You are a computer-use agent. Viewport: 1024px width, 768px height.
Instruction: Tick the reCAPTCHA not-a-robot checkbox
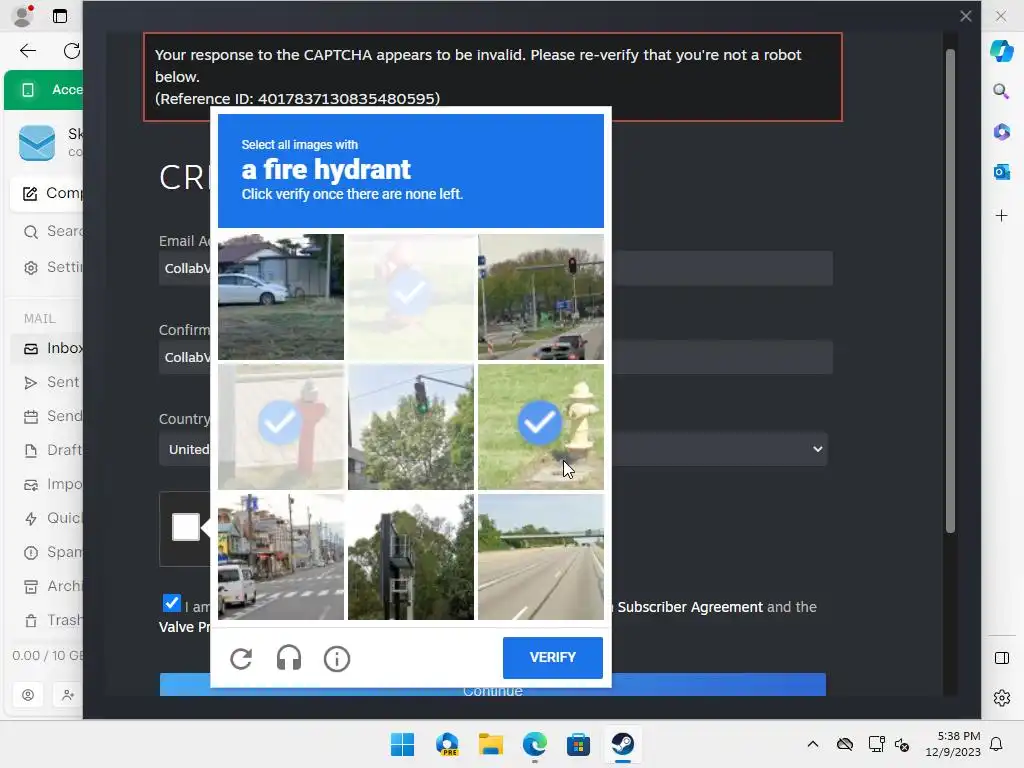pyautogui.click(x=185, y=527)
